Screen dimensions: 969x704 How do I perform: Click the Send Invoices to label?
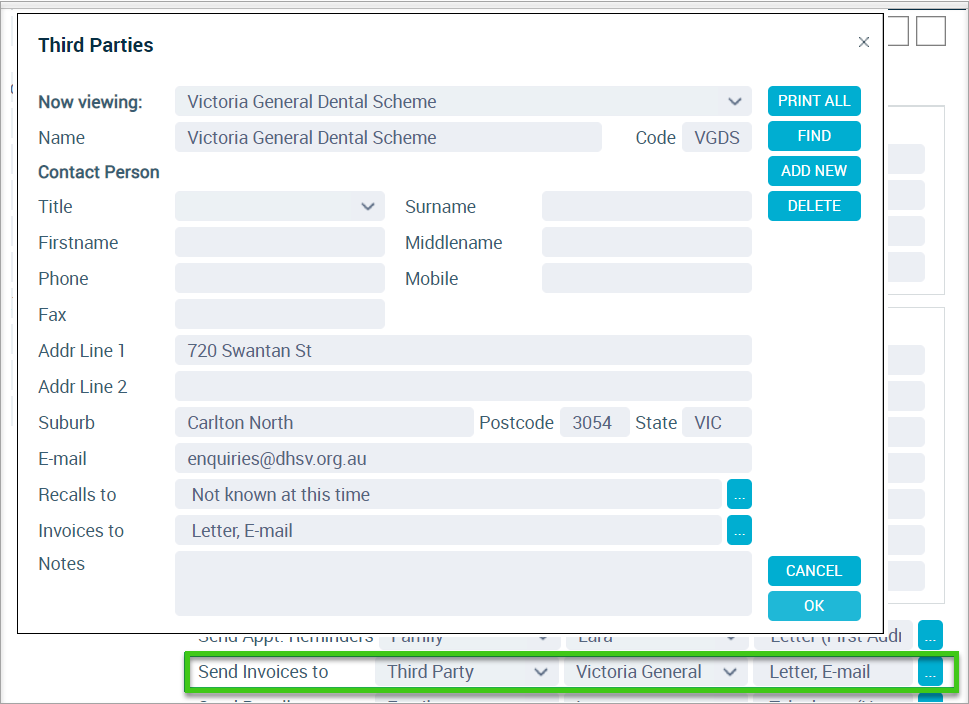[263, 672]
